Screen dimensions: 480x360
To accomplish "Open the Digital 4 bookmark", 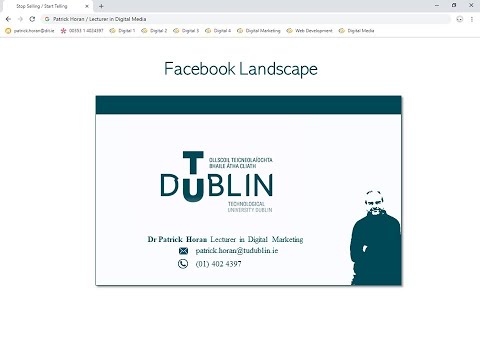I will coord(218,31).
